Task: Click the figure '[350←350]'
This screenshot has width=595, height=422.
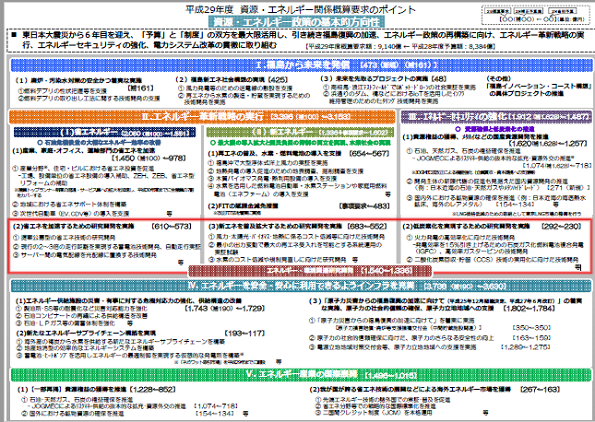Action: click(x=531, y=328)
